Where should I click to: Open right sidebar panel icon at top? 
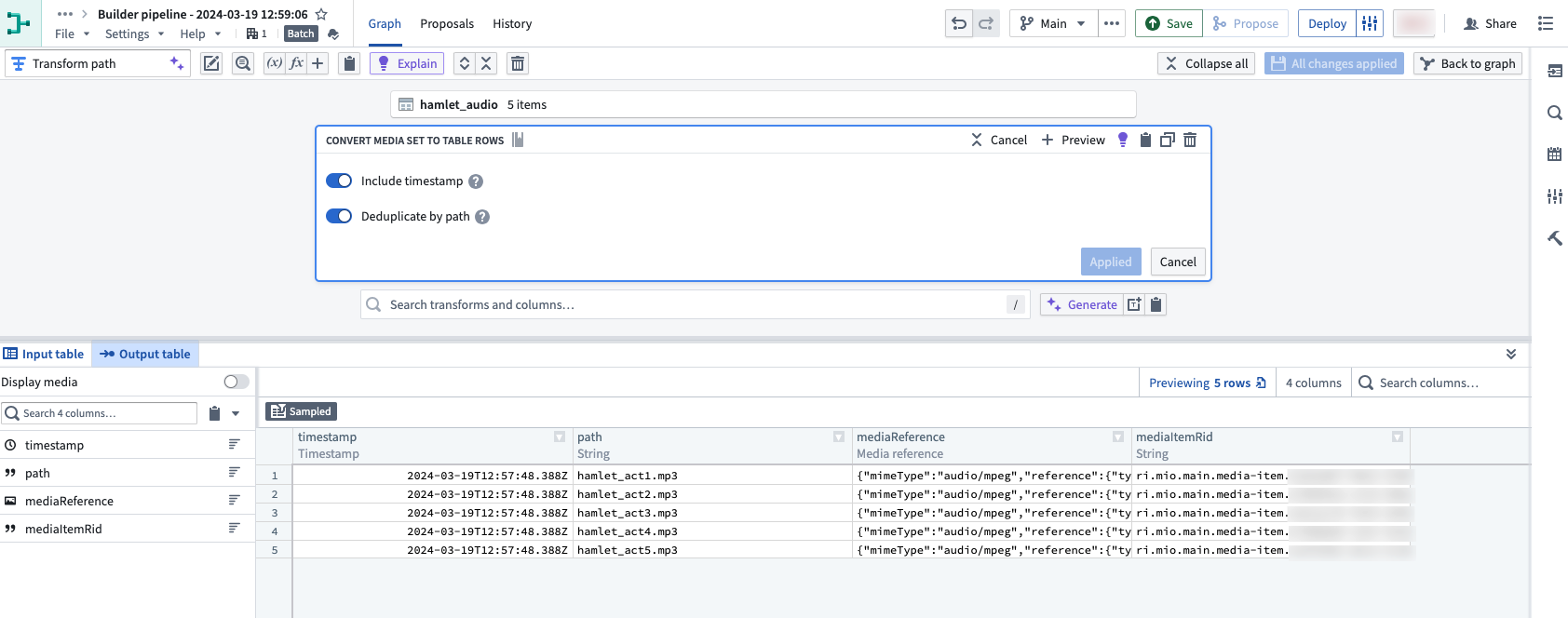pyautogui.click(x=1554, y=71)
